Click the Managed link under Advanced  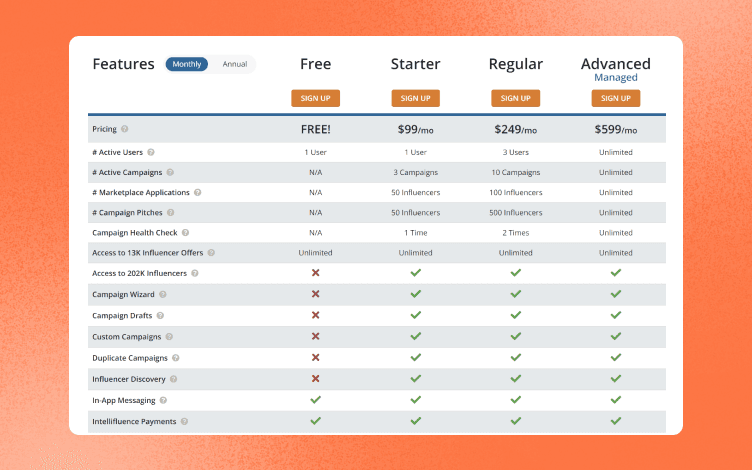coord(616,78)
